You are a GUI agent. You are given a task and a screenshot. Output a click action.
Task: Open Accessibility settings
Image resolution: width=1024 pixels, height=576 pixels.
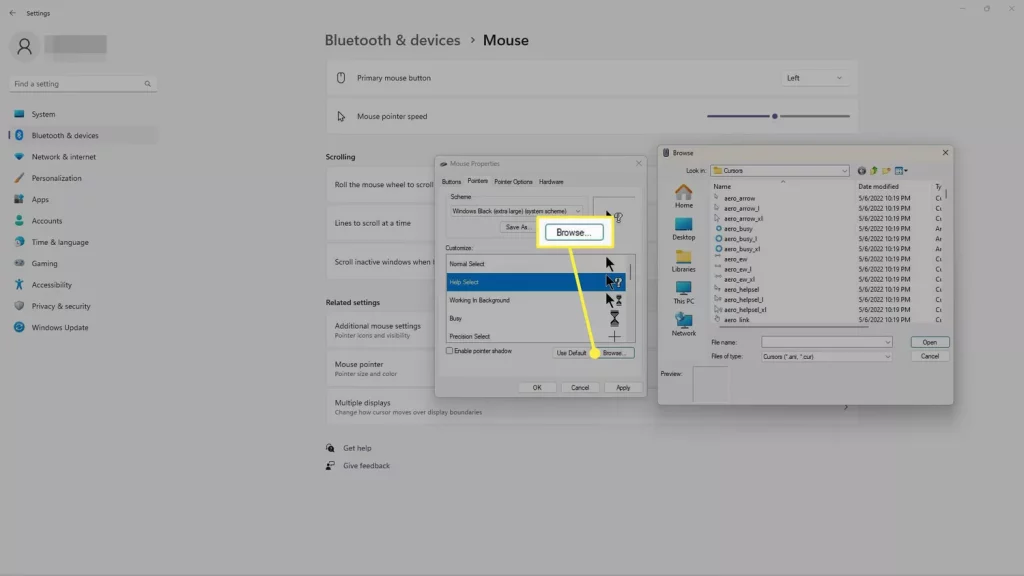[82, 285]
